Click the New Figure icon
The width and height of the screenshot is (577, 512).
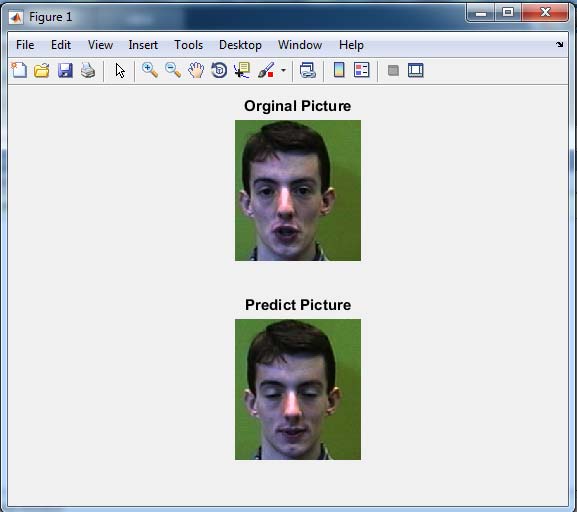[19, 70]
